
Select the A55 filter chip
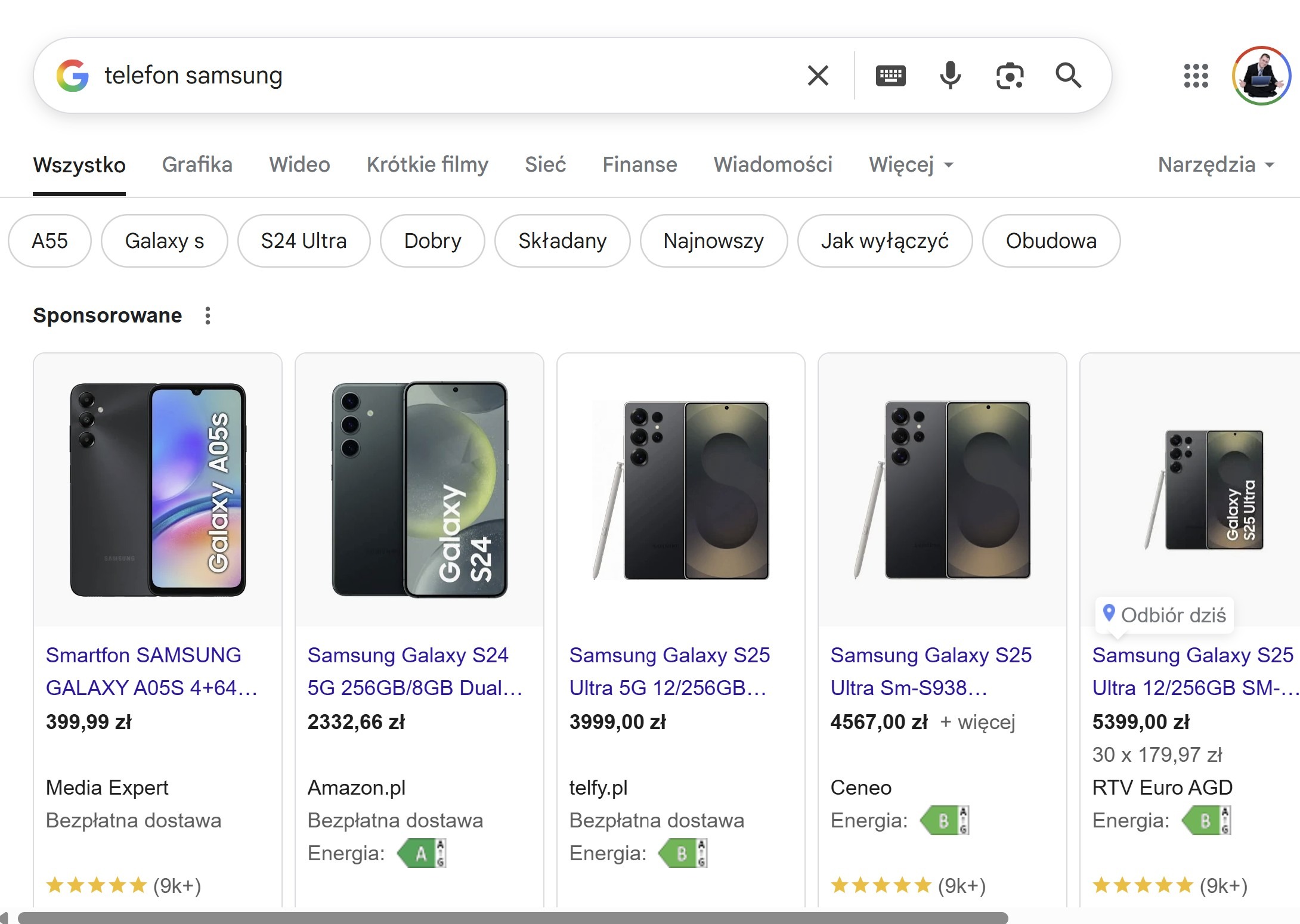(x=50, y=241)
